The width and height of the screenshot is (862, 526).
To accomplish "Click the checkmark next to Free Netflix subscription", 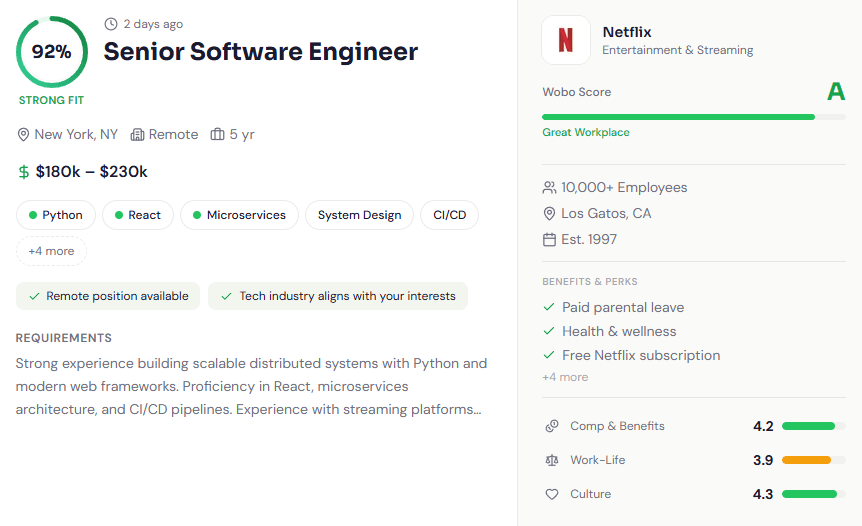I will (x=549, y=355).
